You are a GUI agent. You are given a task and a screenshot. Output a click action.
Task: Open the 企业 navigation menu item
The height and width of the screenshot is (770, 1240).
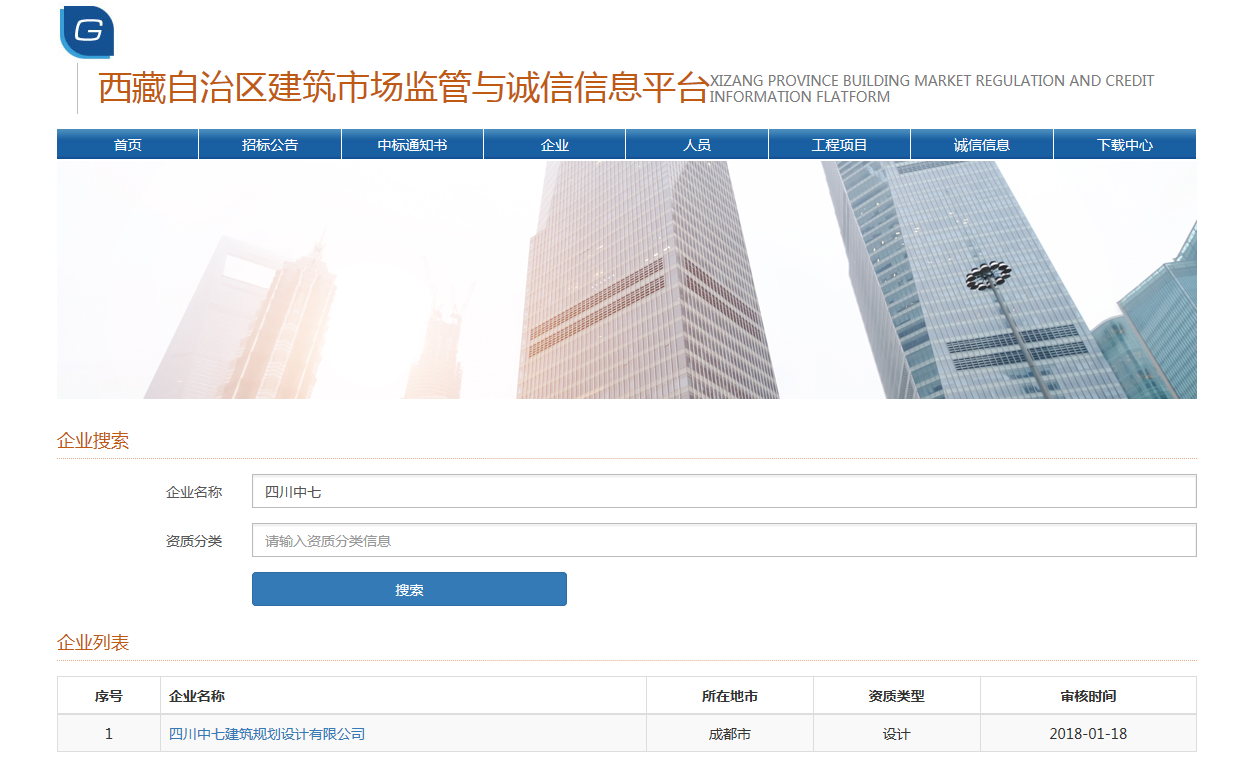pos(554,144)
